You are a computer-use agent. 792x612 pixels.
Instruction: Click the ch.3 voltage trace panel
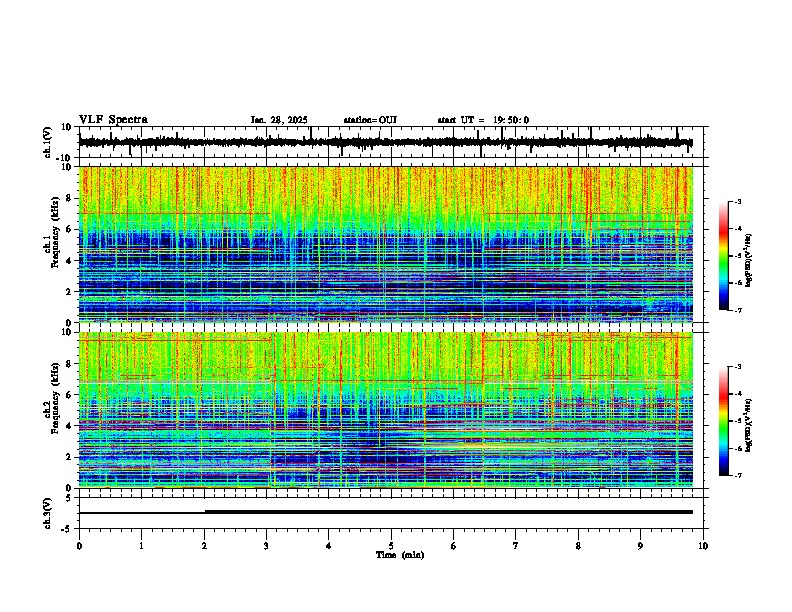pyautogui.click(x=393, y=513)
